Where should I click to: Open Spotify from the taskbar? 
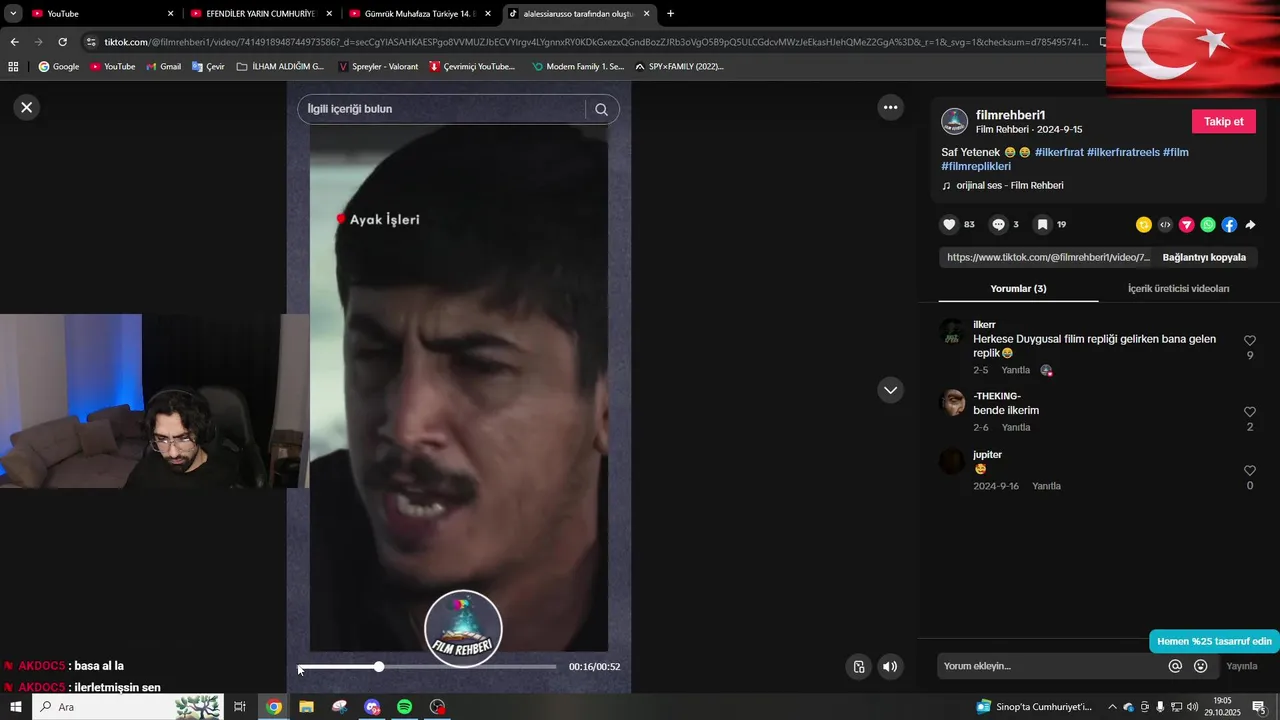[404, 707]
